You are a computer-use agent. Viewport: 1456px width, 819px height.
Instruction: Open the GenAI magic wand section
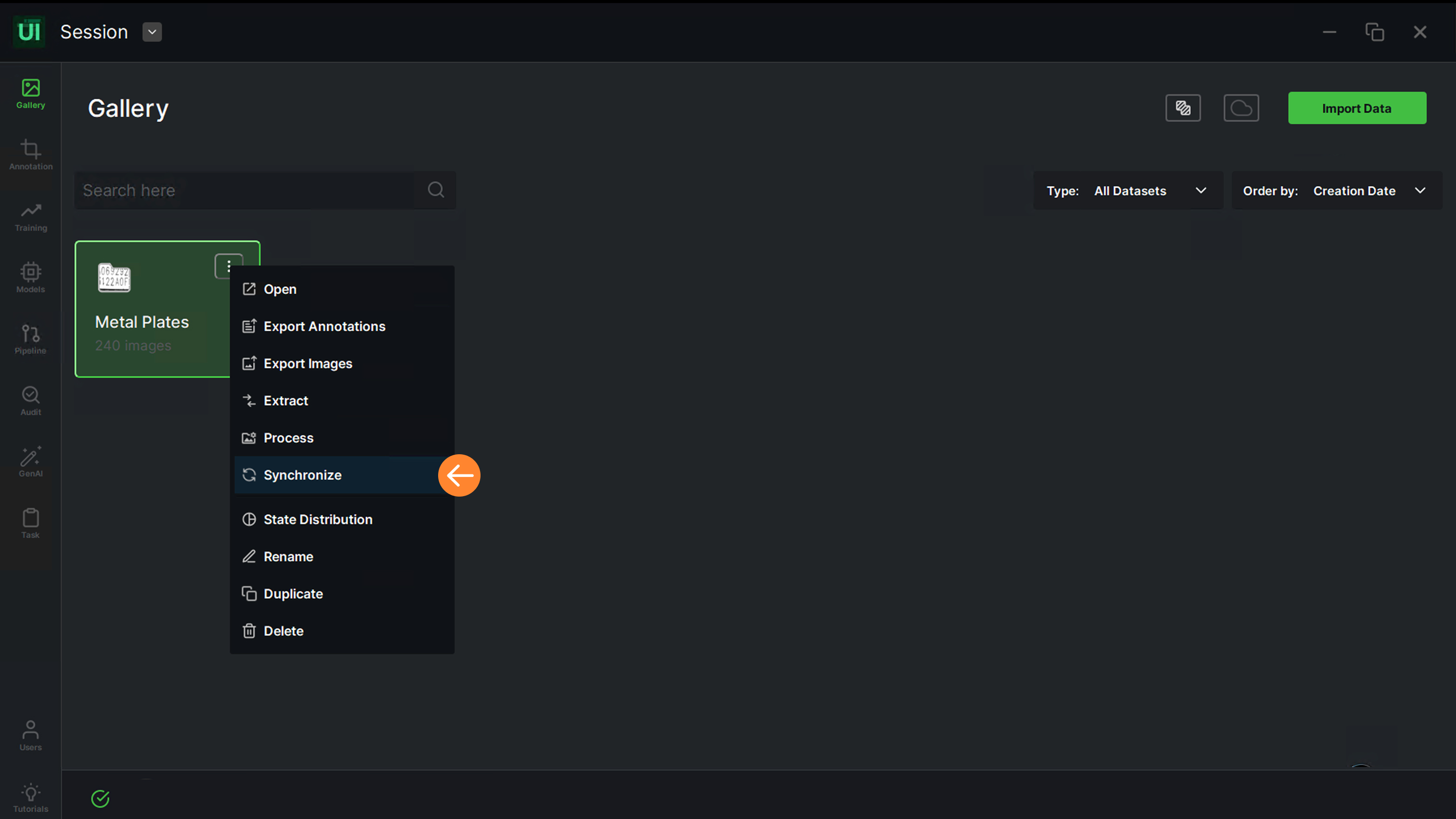30,461
